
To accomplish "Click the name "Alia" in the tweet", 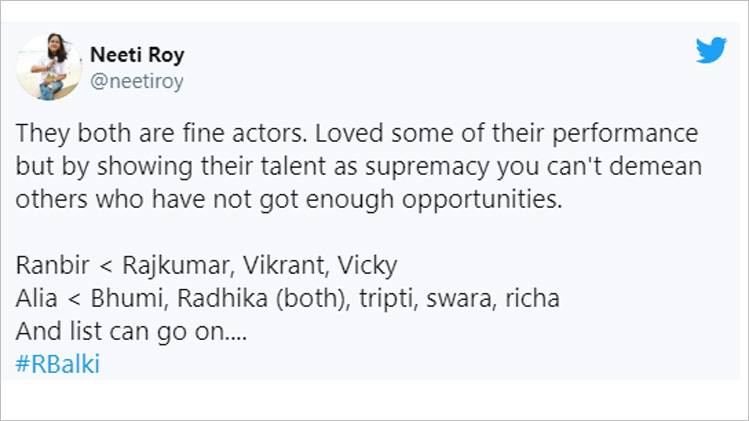I will (36, 299).
